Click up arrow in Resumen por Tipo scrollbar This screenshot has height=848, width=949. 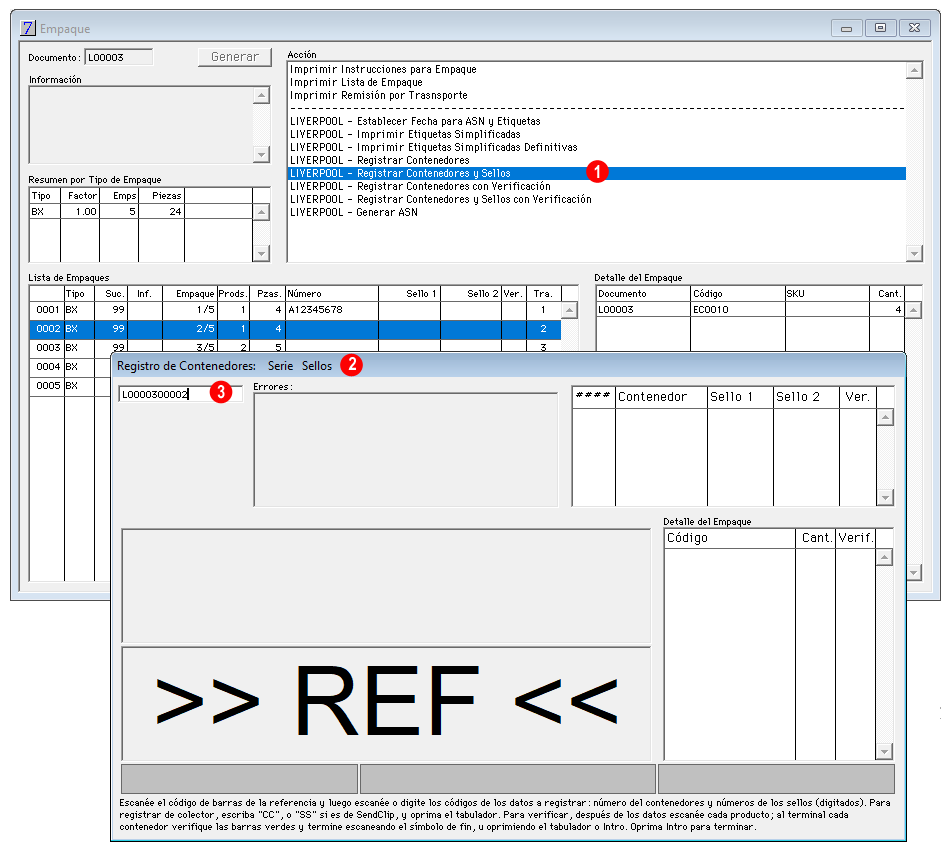click(261, 212)
